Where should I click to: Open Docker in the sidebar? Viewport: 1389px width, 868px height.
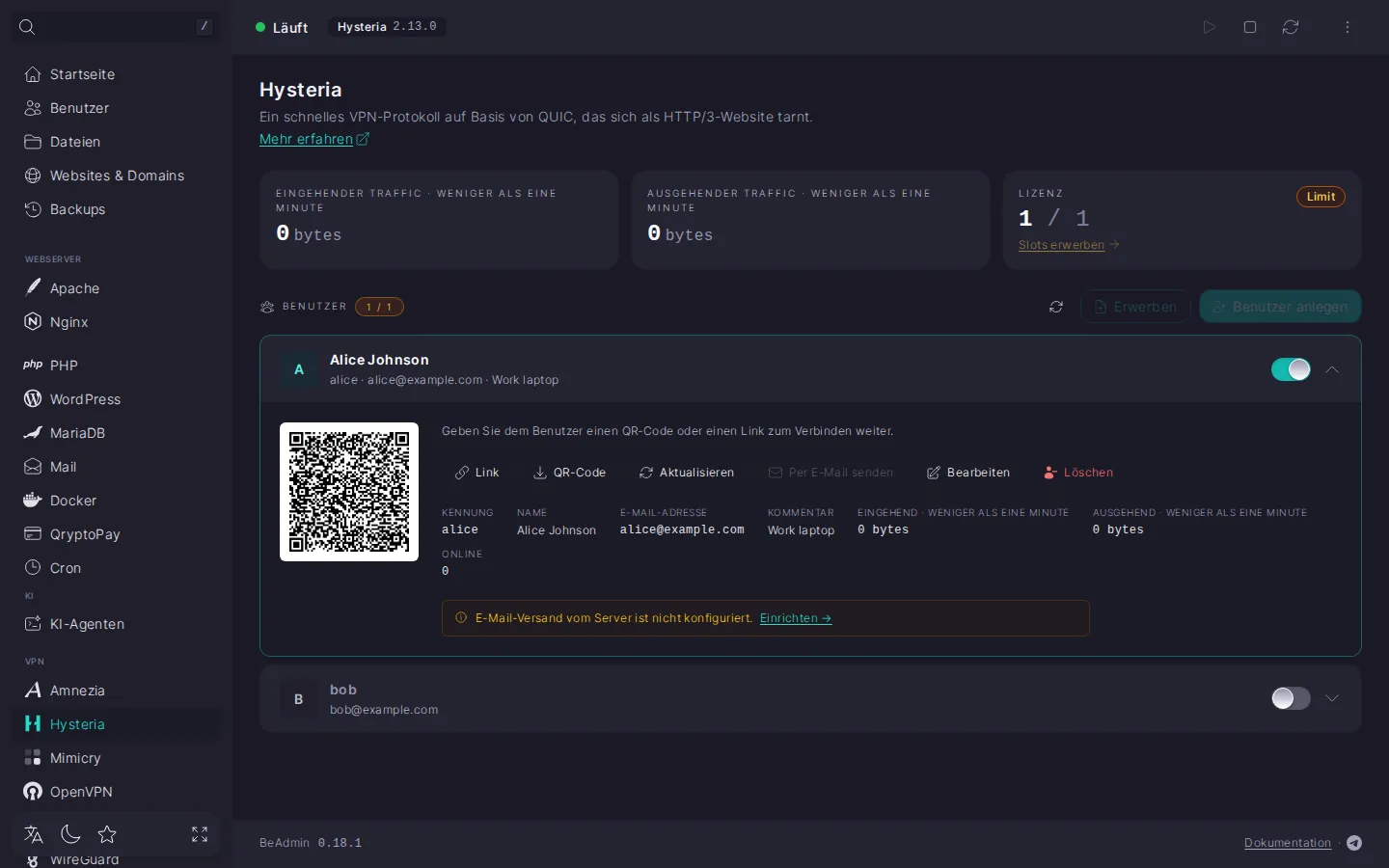click(x=116, y=501)
